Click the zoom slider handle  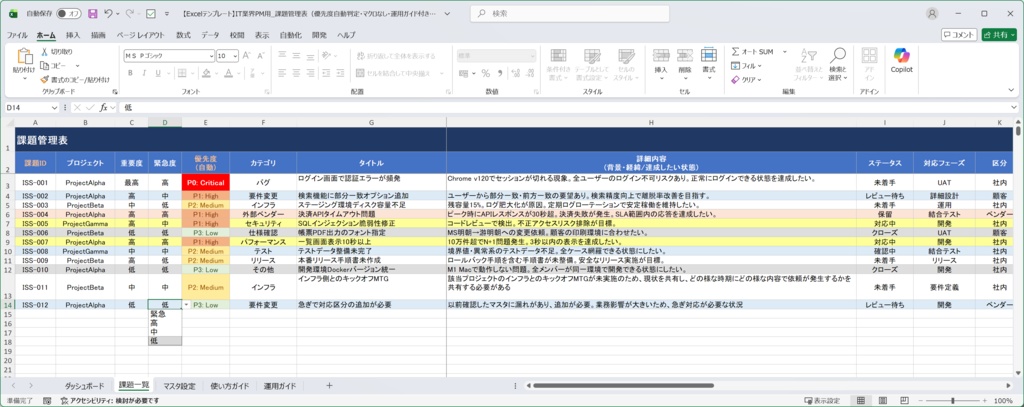point(953,400)
